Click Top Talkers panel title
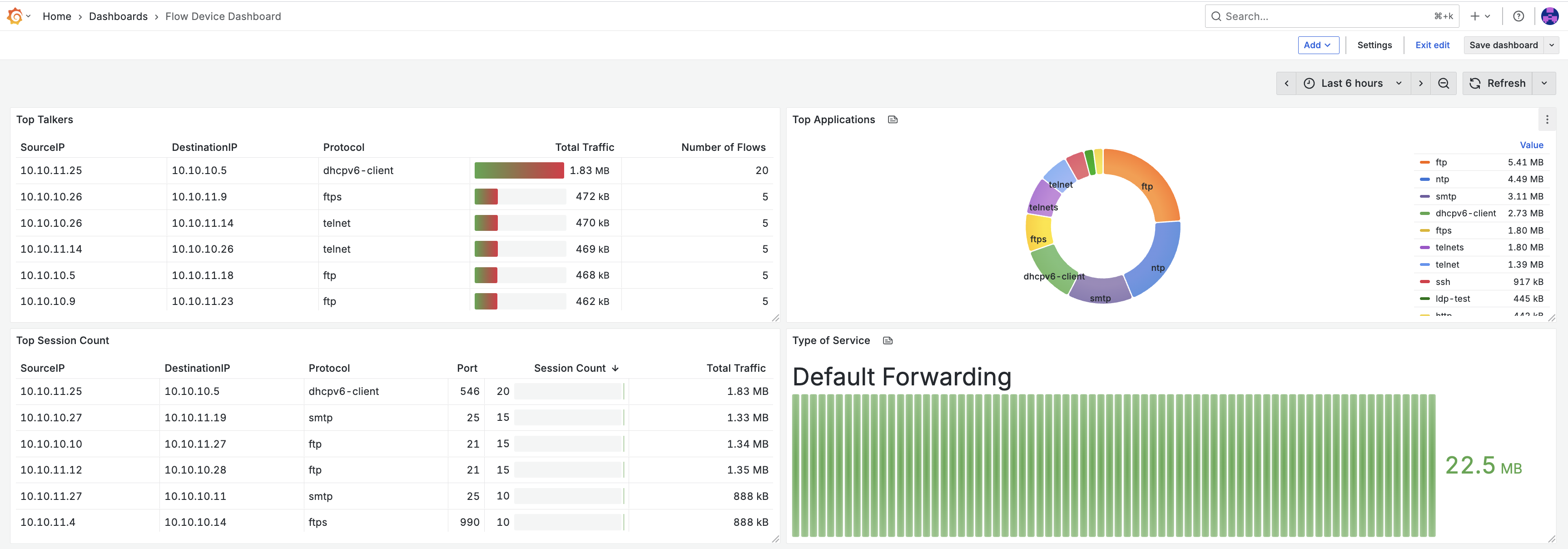 pyautogui.click(x=45, y=120)
